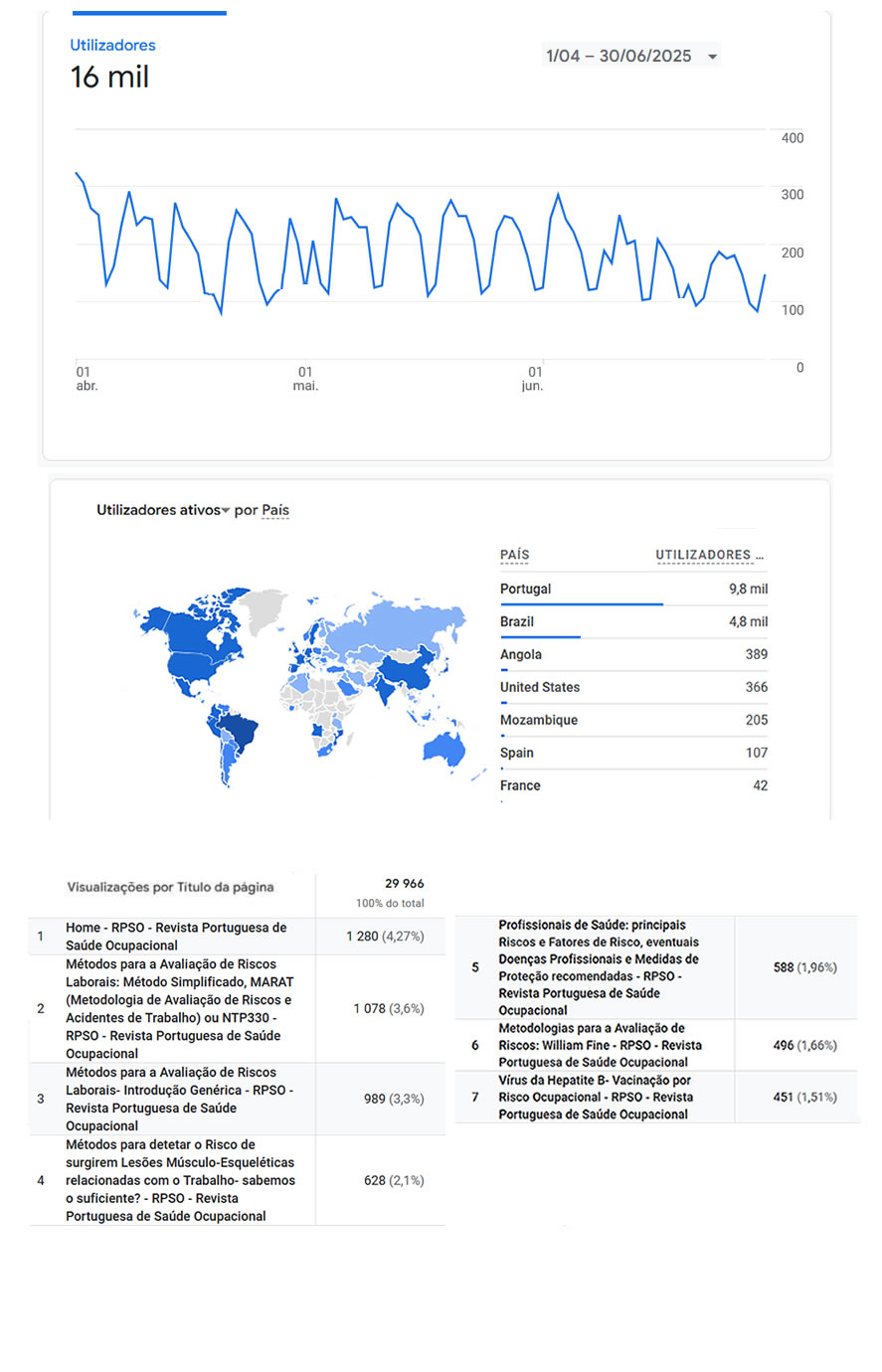Open the date range dropdown arrow
The image size is (882, 1372).
[x=712, y=57]
